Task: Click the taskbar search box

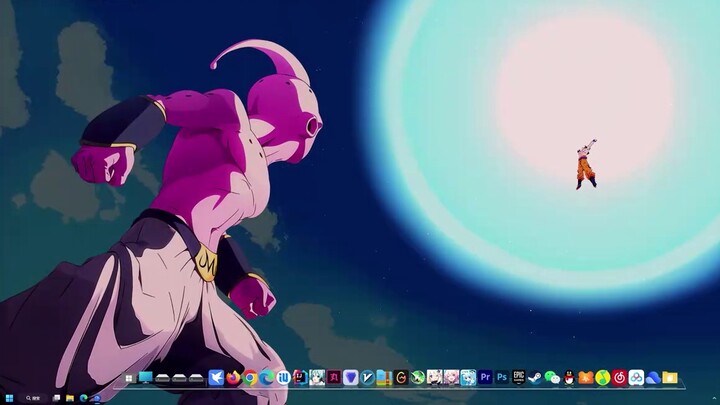Action: click(x=35, y=398)
